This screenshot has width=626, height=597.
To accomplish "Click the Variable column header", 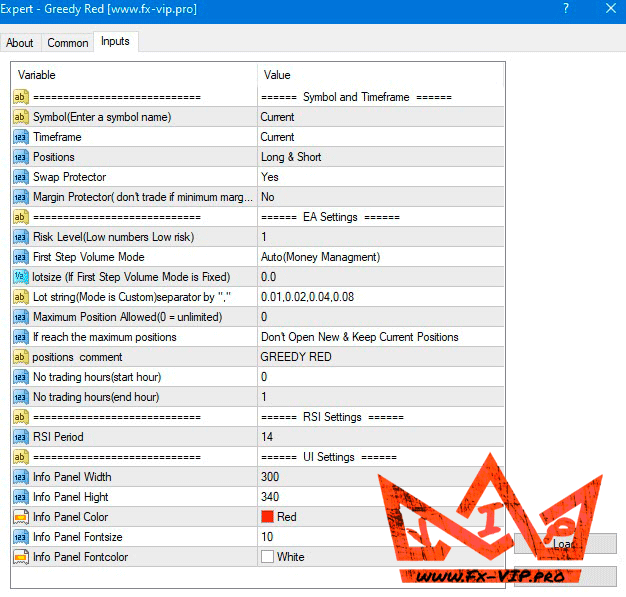I will 134,75.
